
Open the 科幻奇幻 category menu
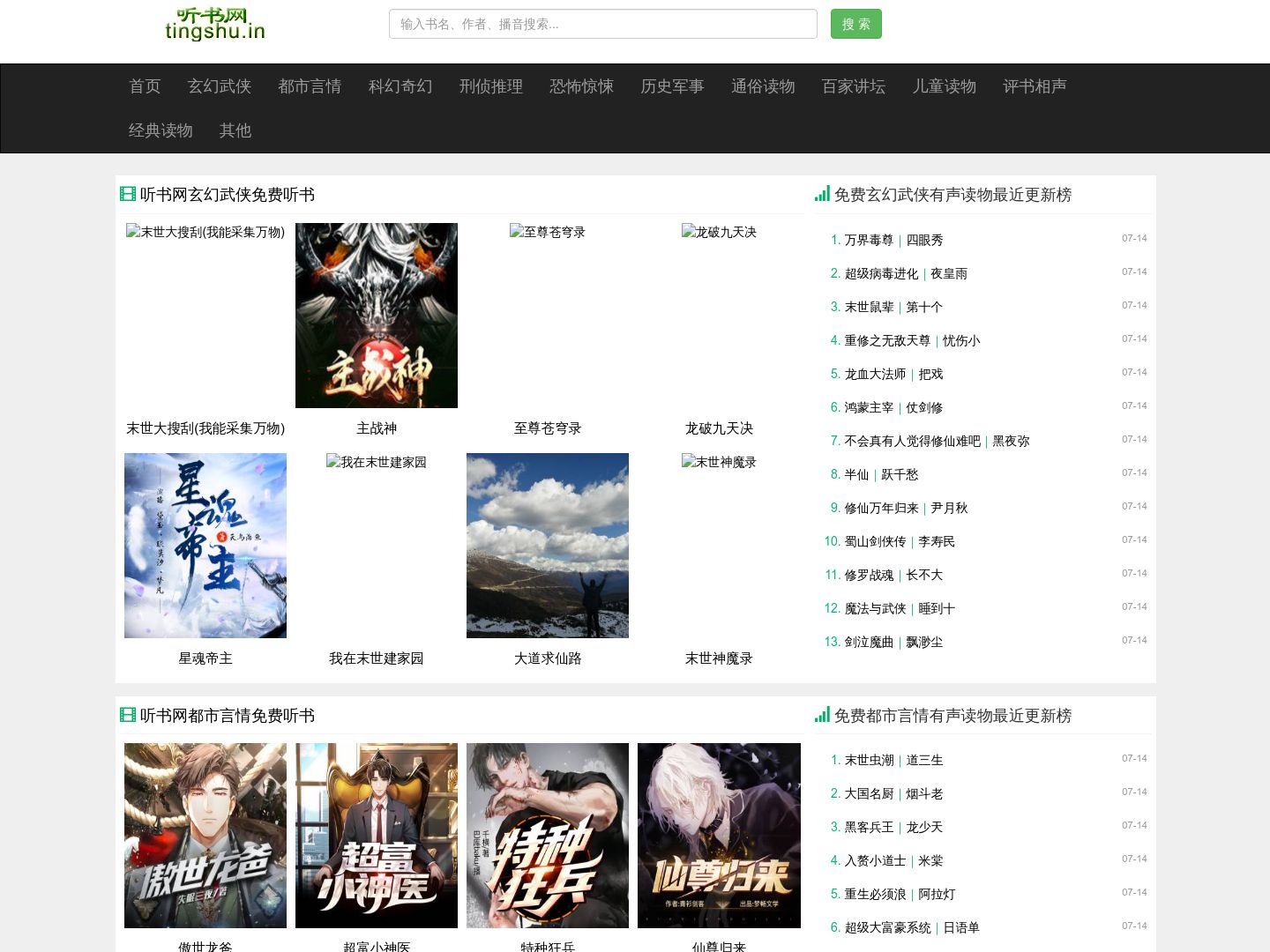[x=400, y=86]
